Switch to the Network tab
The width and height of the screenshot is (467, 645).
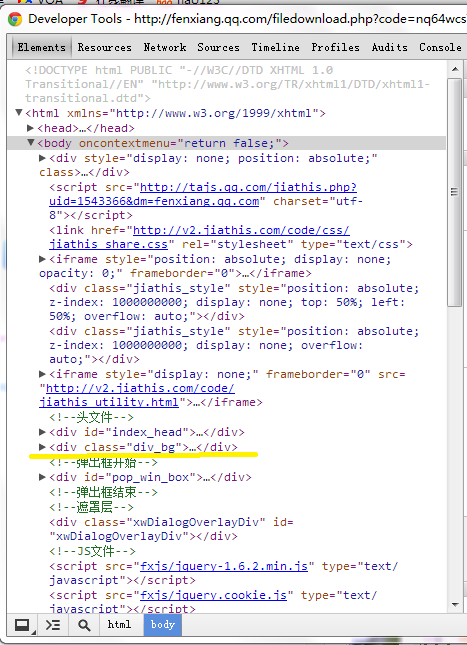point(165,47)
